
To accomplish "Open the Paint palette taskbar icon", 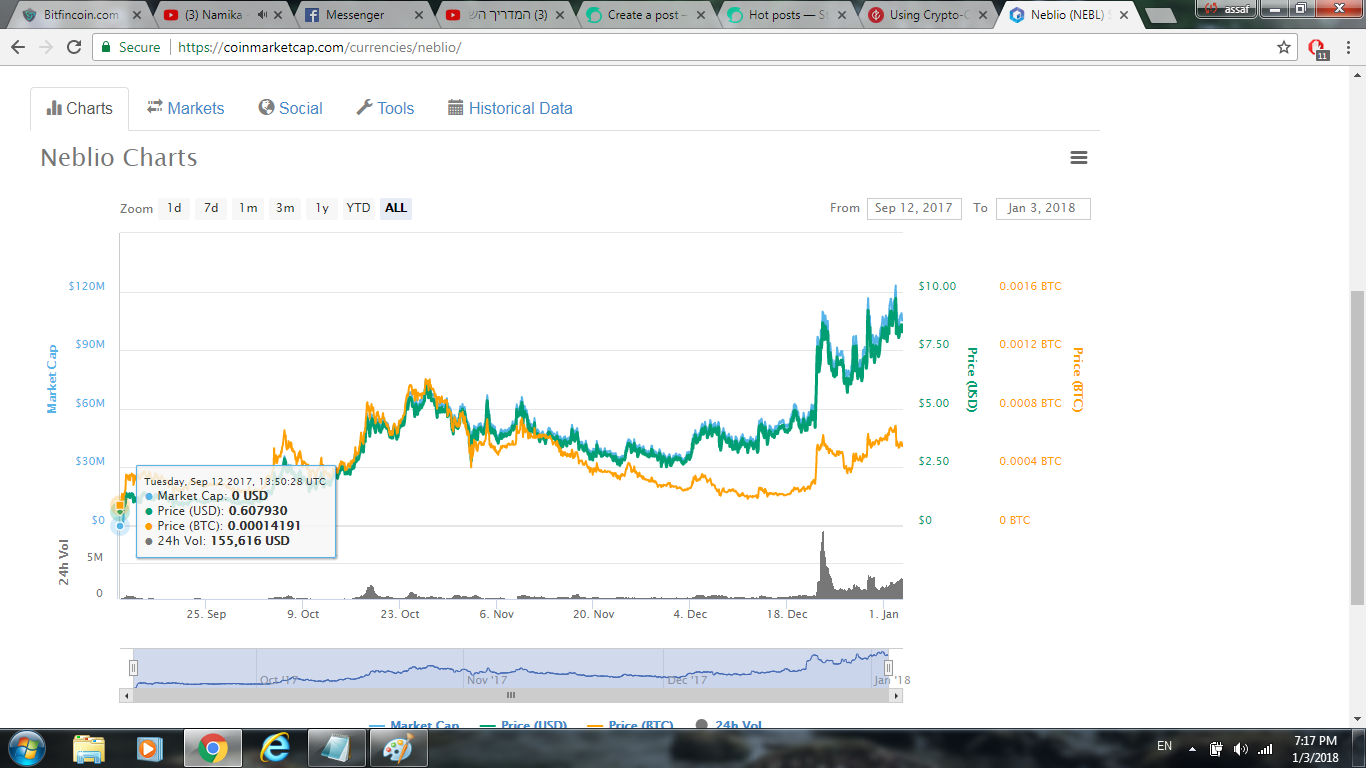I will 398,748.
